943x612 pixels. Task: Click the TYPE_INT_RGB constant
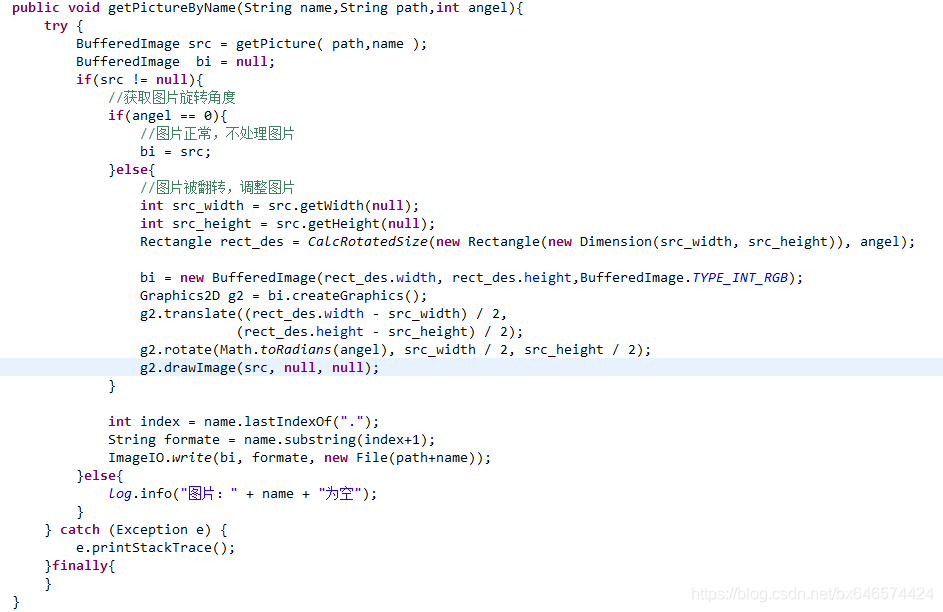coord(740,278)
